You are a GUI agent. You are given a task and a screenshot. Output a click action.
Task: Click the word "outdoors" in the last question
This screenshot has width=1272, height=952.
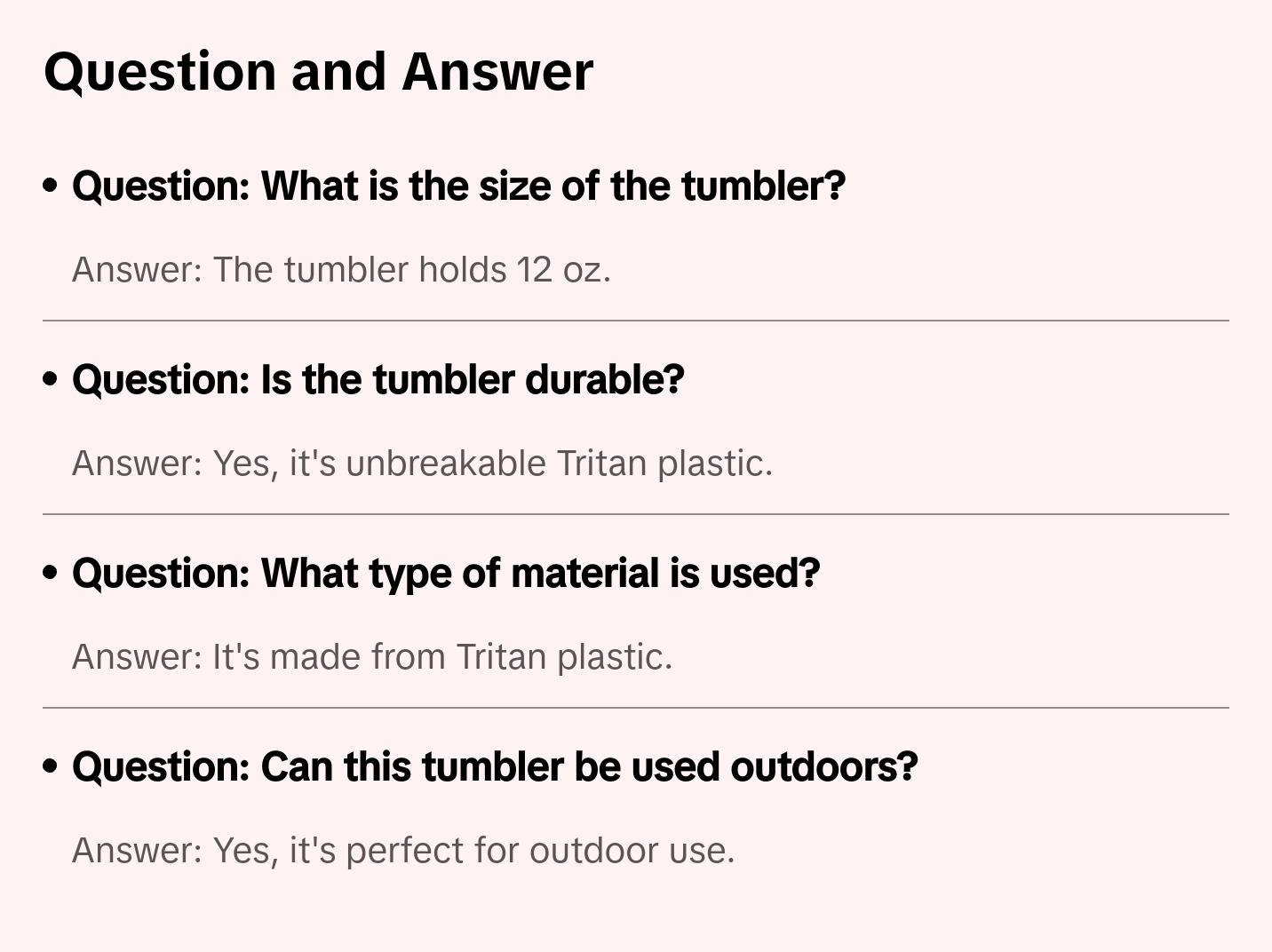(823, 766)
